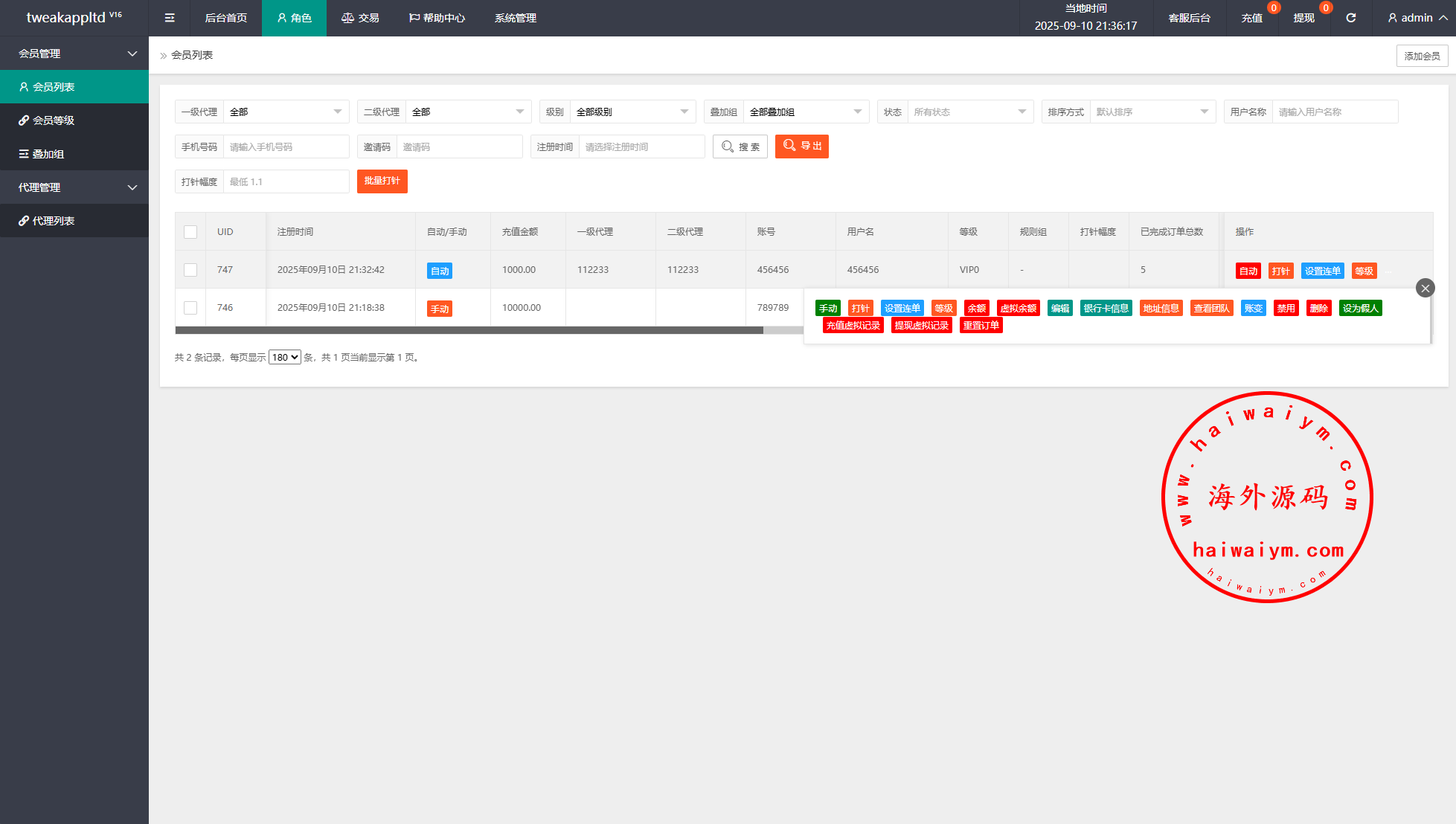
Task: Select the checkbox for UID 746
Action: [190, 308]
